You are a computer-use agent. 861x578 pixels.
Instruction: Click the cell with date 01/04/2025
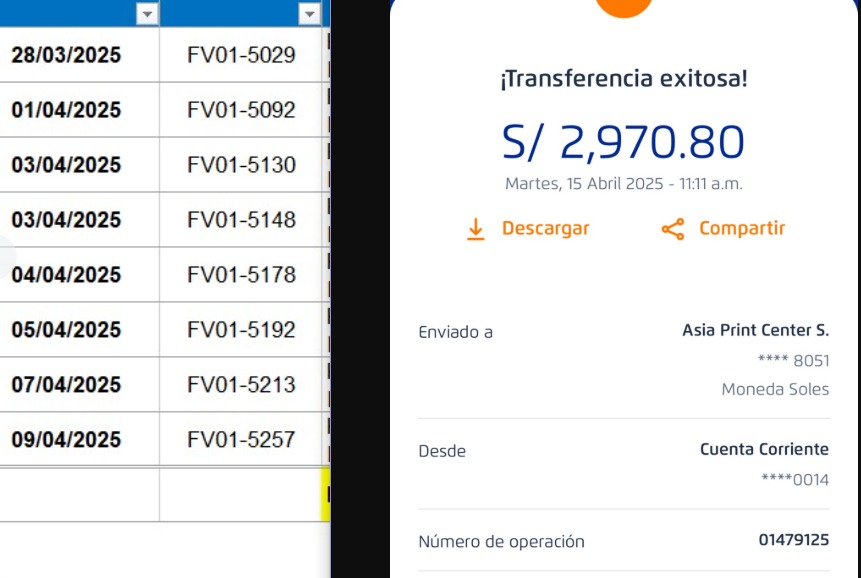coord(66,110)
